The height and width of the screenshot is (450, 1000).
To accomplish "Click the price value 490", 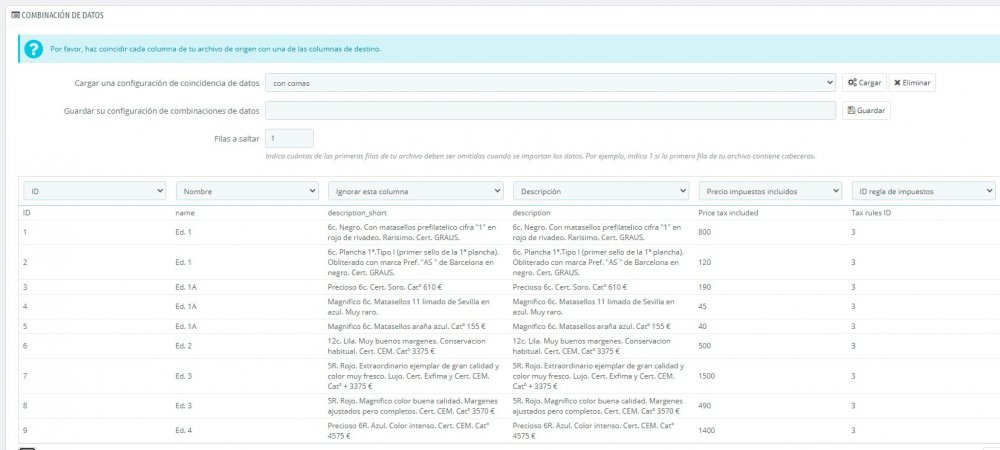I will [x=705, y=405].
